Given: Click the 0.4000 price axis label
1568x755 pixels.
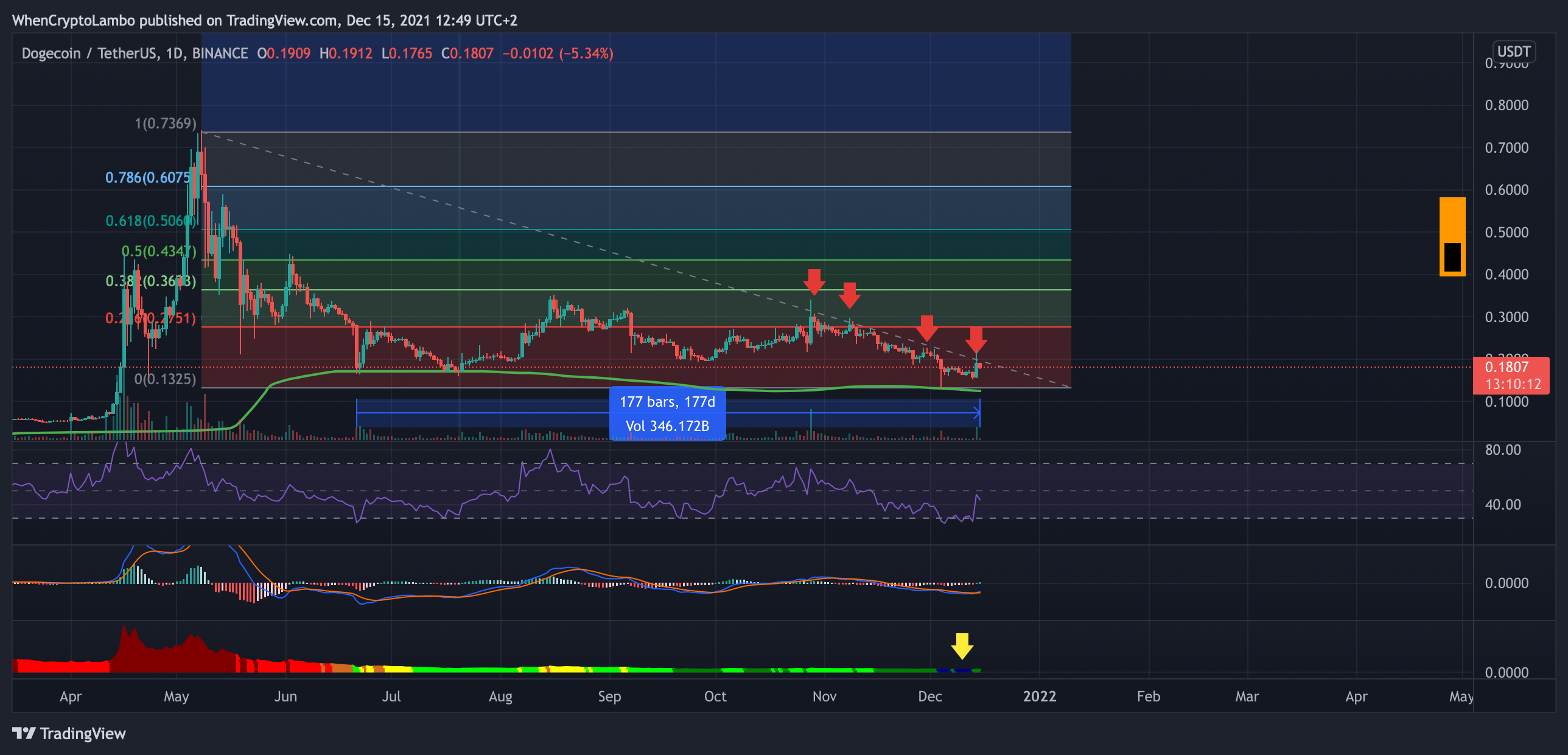Looking at the screenshot, I should pyautogui.click(x=1507, y=275).
